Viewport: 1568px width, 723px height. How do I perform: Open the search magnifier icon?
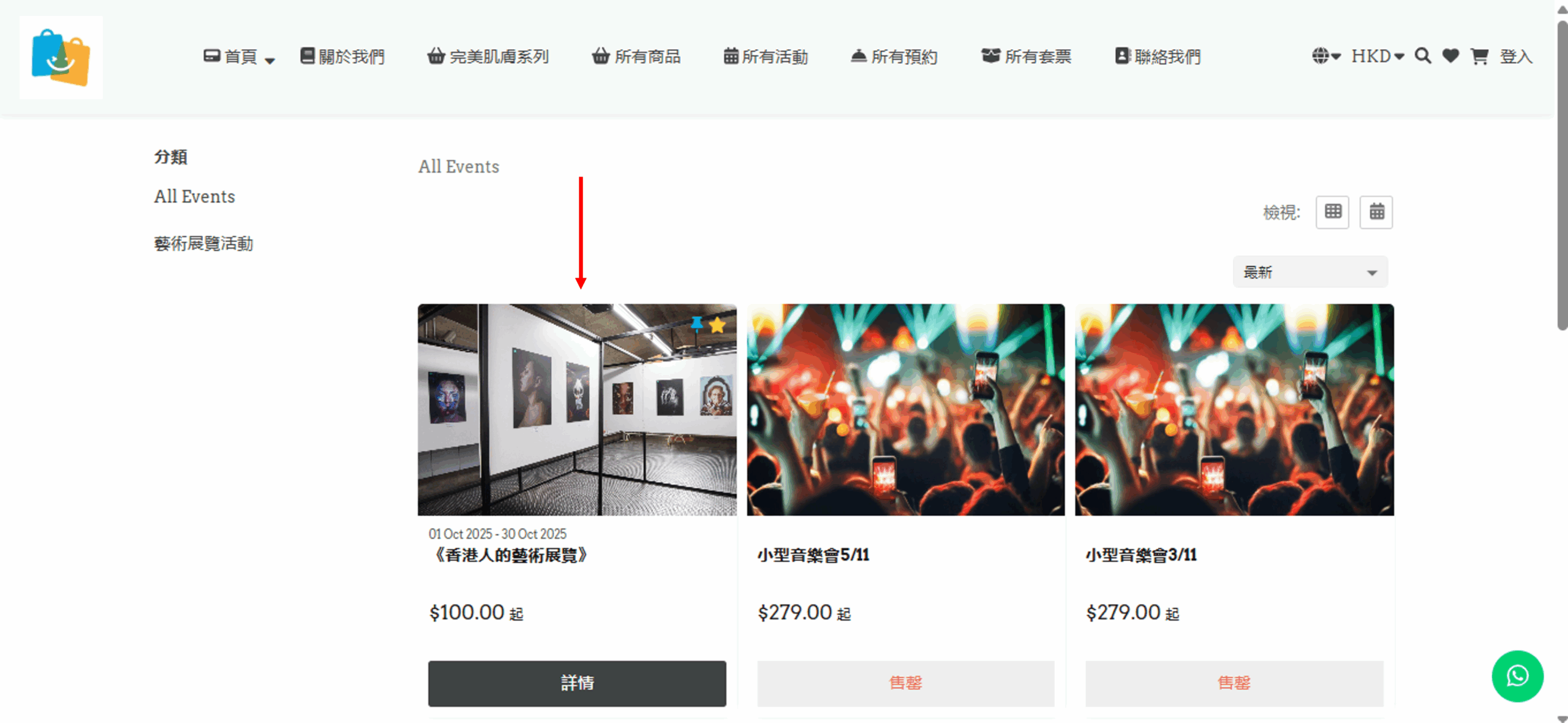[x=1423, y=56]
